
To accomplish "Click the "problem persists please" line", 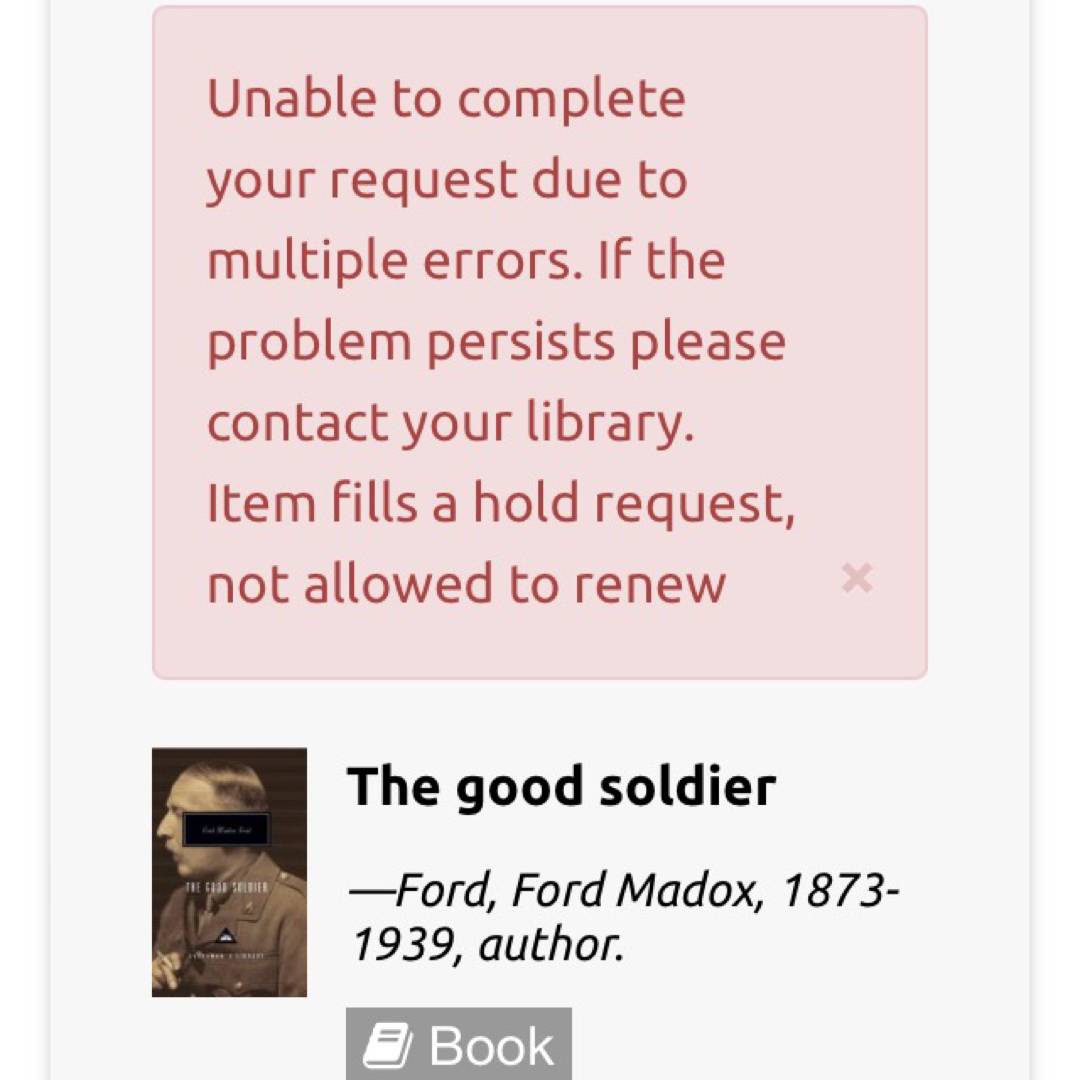I will [496, 342].
